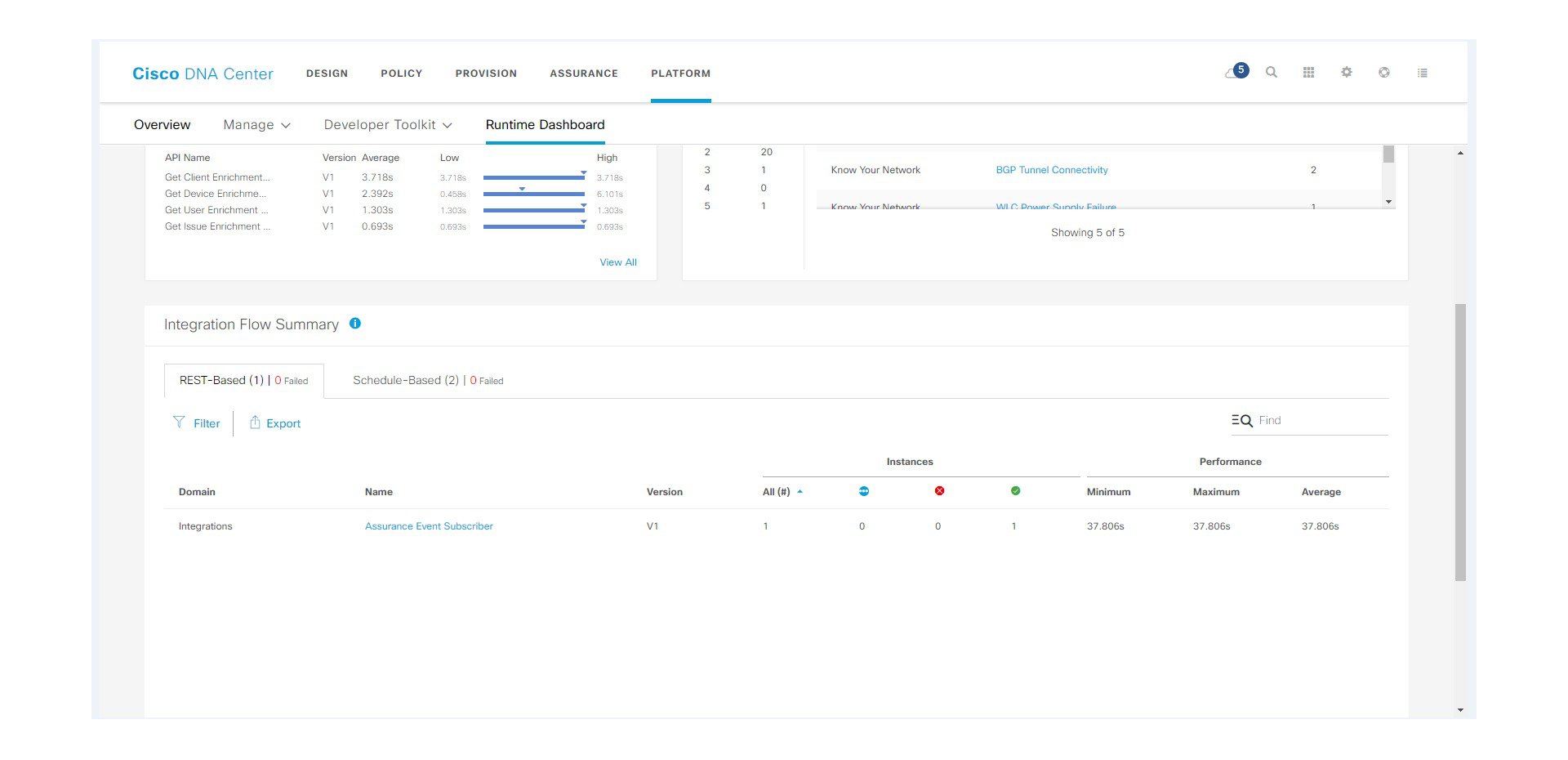Image resolution: width=1568 pixels, height=760 pixels.
Task: Expand the Manage dropdown
Action: (256, 124)
